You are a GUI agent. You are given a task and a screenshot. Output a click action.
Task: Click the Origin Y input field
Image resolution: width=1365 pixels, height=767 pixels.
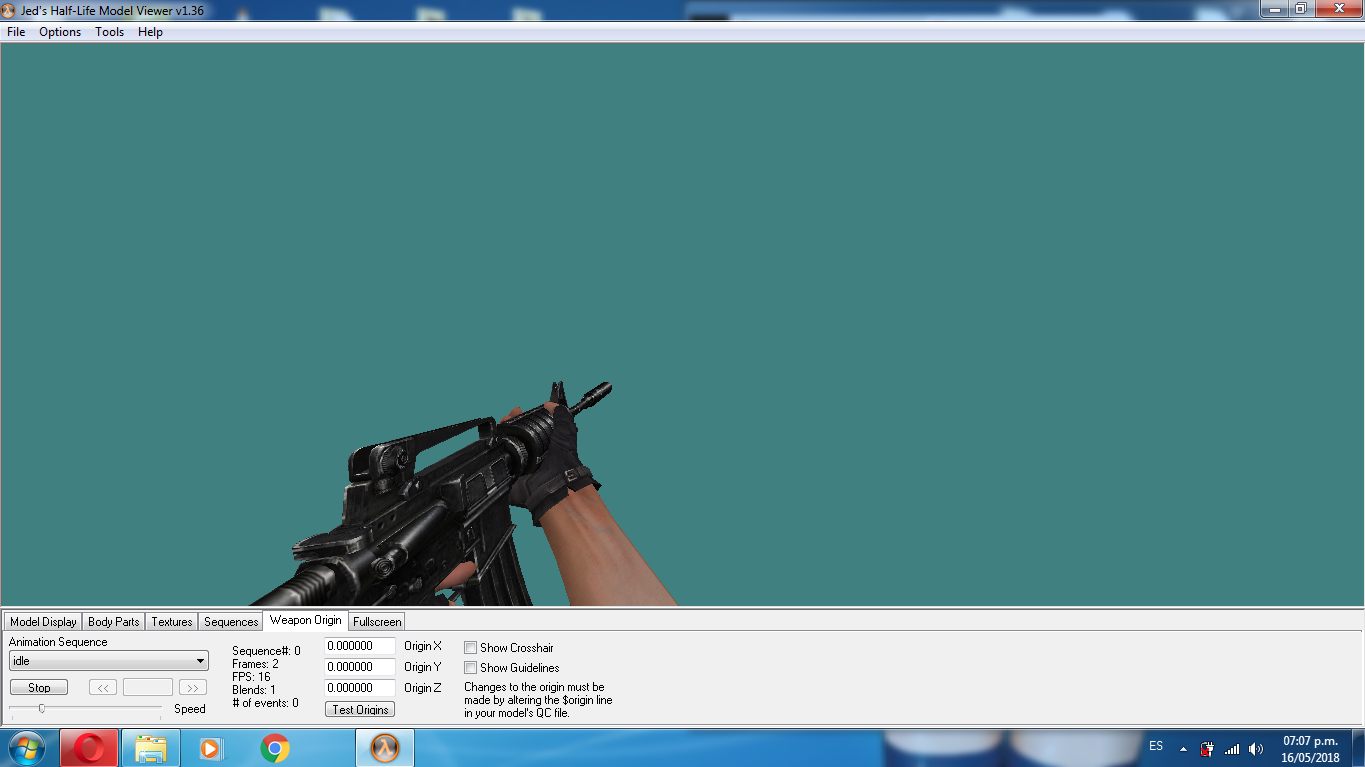click(x=360, y=667)
